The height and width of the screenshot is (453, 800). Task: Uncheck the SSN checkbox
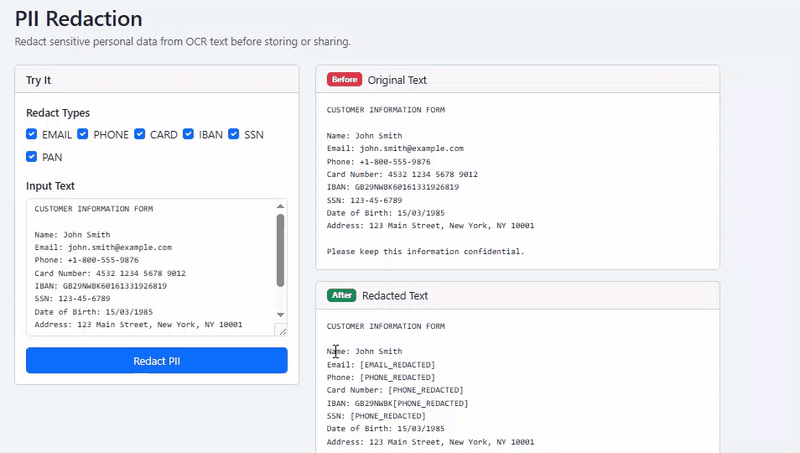point(234,134)
